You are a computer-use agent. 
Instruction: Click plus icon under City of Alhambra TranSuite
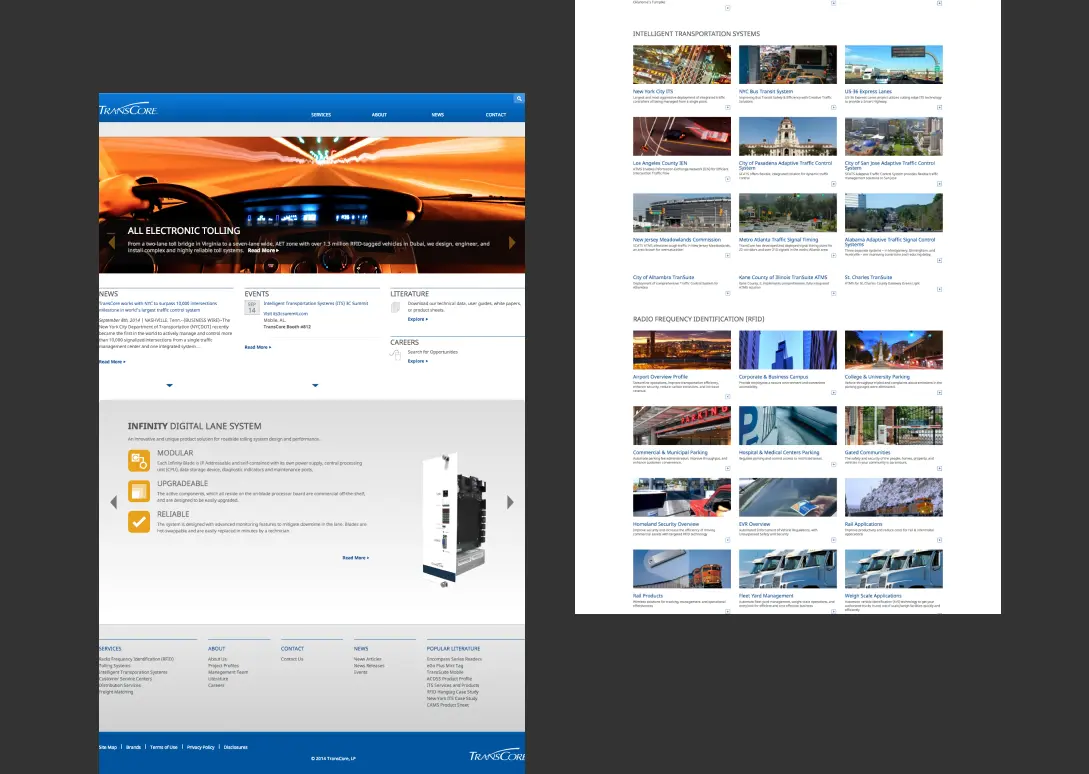[728, 293]
